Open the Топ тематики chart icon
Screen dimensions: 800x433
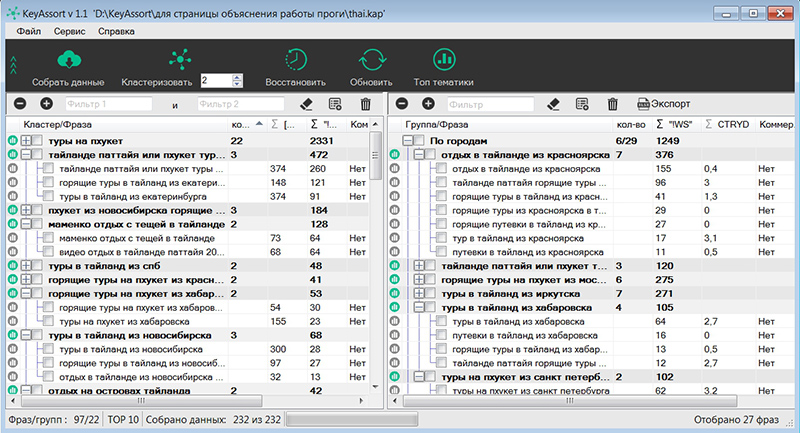[x=444, y=60]
